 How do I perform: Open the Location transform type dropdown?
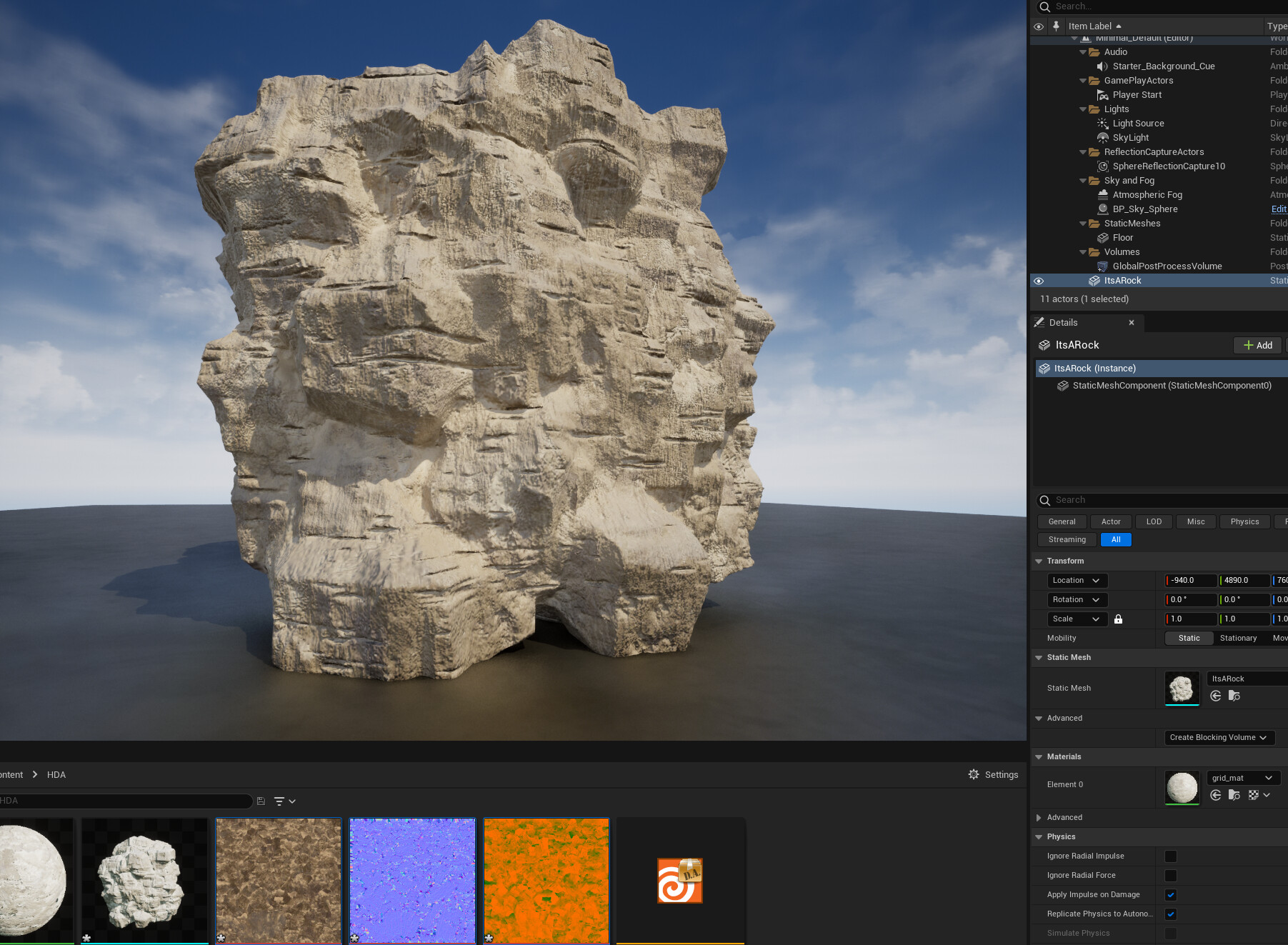tap(1077, 580)
